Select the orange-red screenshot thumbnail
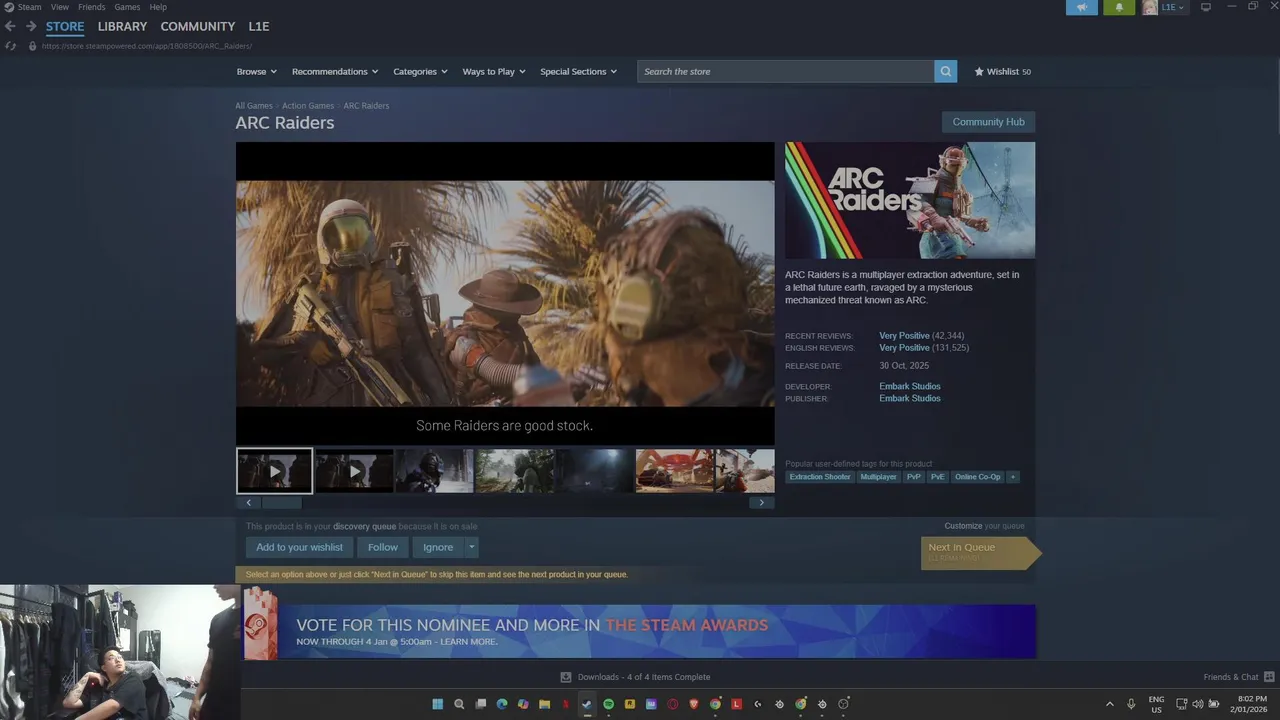1280x720 pixels. point(674,471)
